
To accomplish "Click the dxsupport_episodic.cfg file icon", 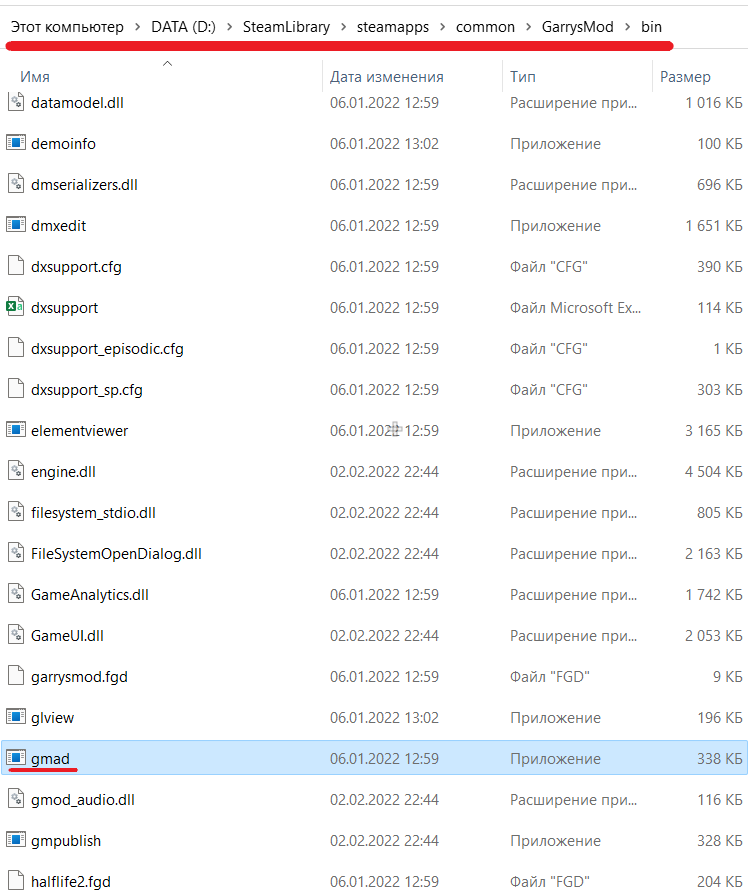I will tap(16, 348).
